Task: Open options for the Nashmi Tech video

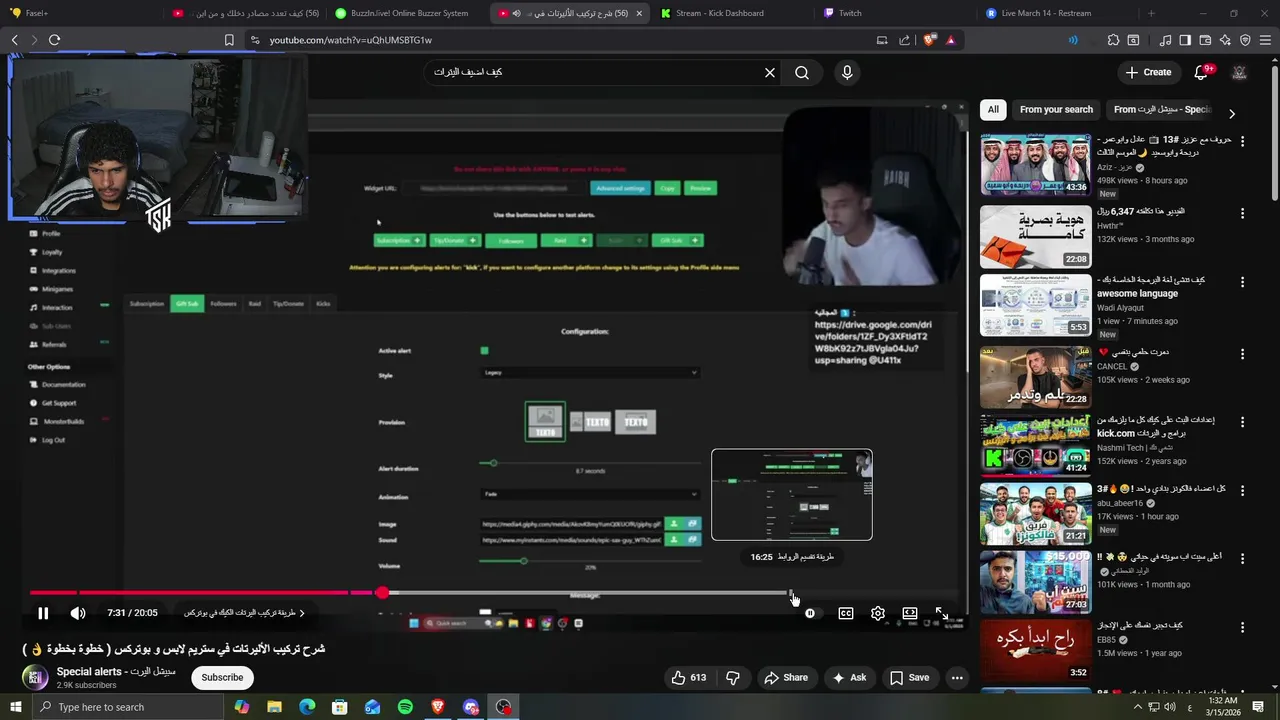Action: click(x=1243, y=423)
